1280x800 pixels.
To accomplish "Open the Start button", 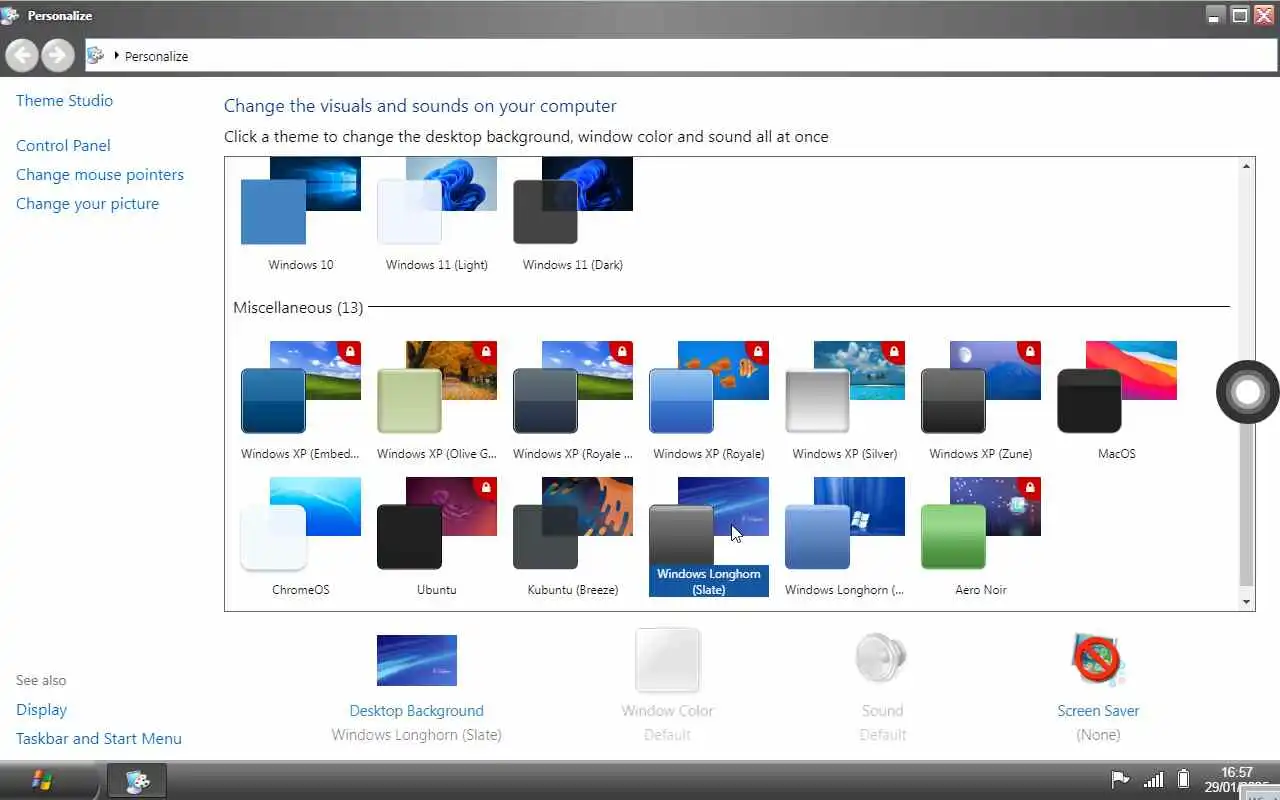I will point(44,780).
